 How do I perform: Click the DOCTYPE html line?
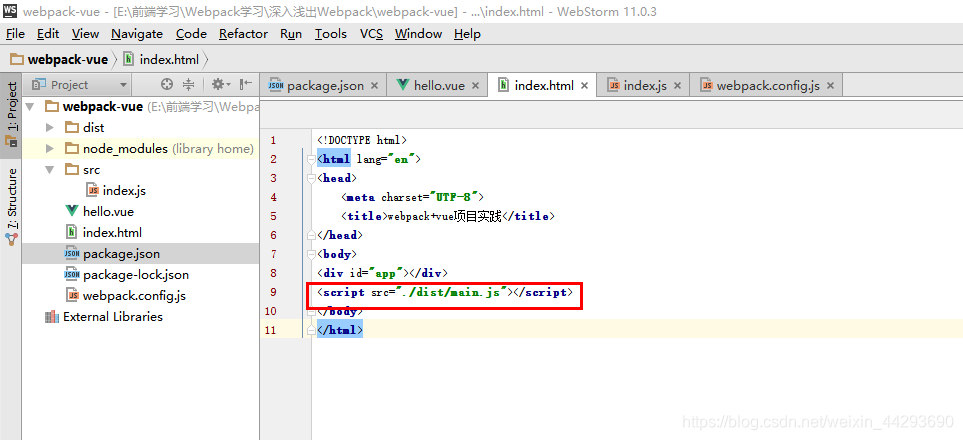pyautogui.click(x=362, y=140)
